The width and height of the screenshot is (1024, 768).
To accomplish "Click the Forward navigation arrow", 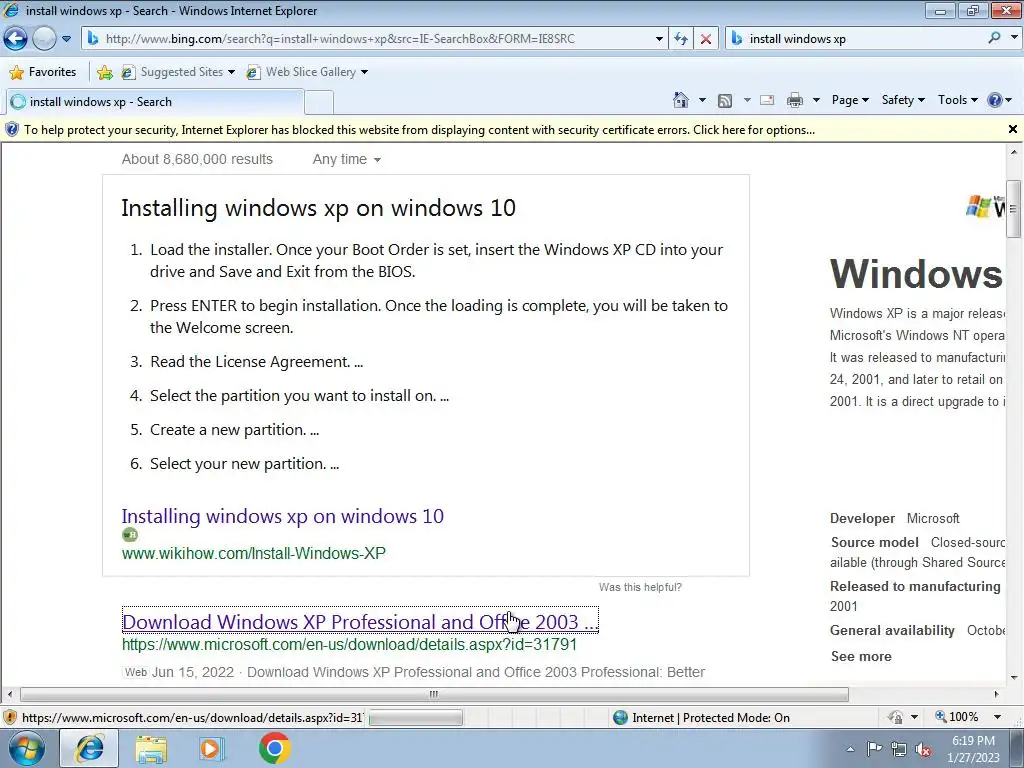I will [44, 39].
